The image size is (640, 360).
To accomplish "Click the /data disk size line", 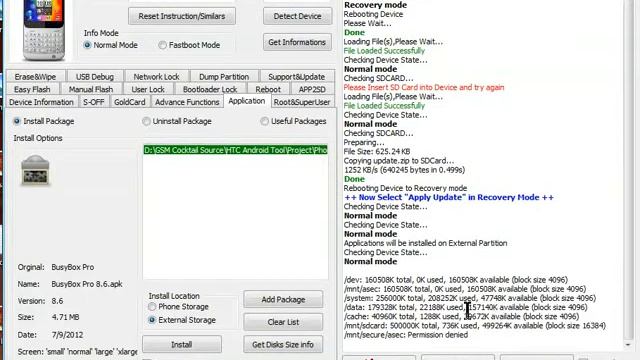I will point(465,307).
